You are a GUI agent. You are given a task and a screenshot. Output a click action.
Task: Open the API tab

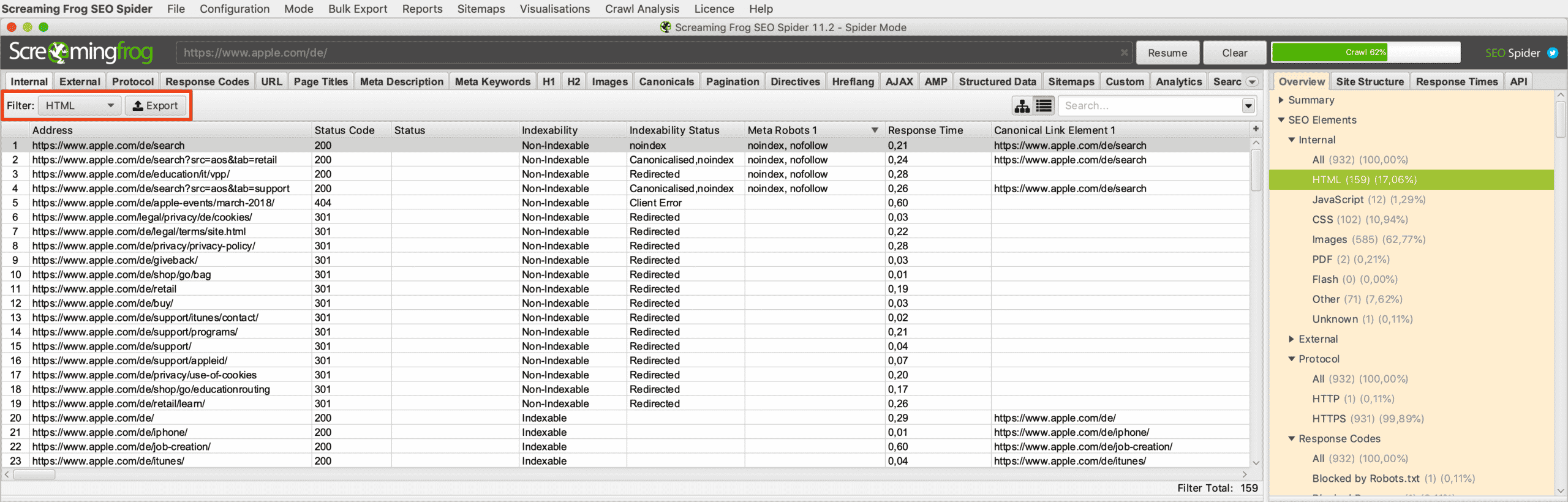point(1518,81)
